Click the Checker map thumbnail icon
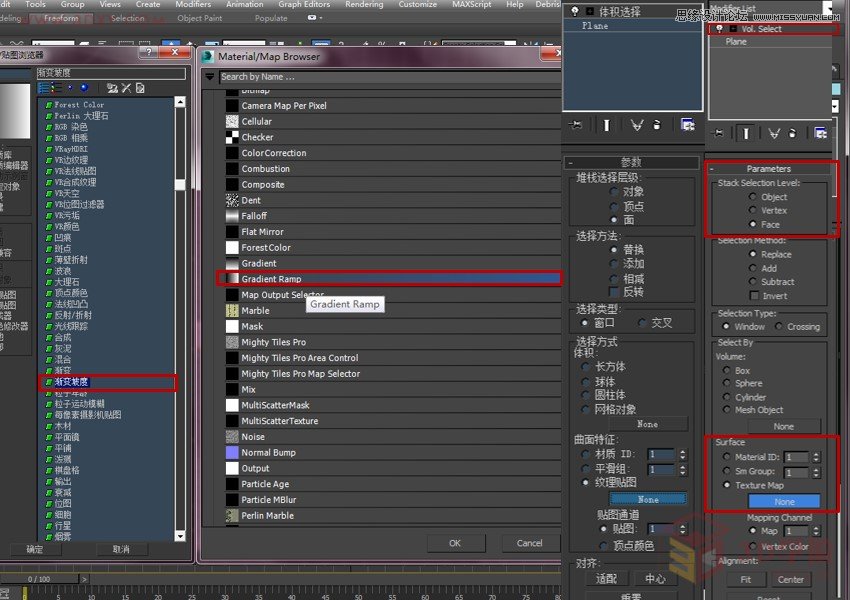Image resolution: width=850 pixels, height=600 pixels. (x=232, y=137)
